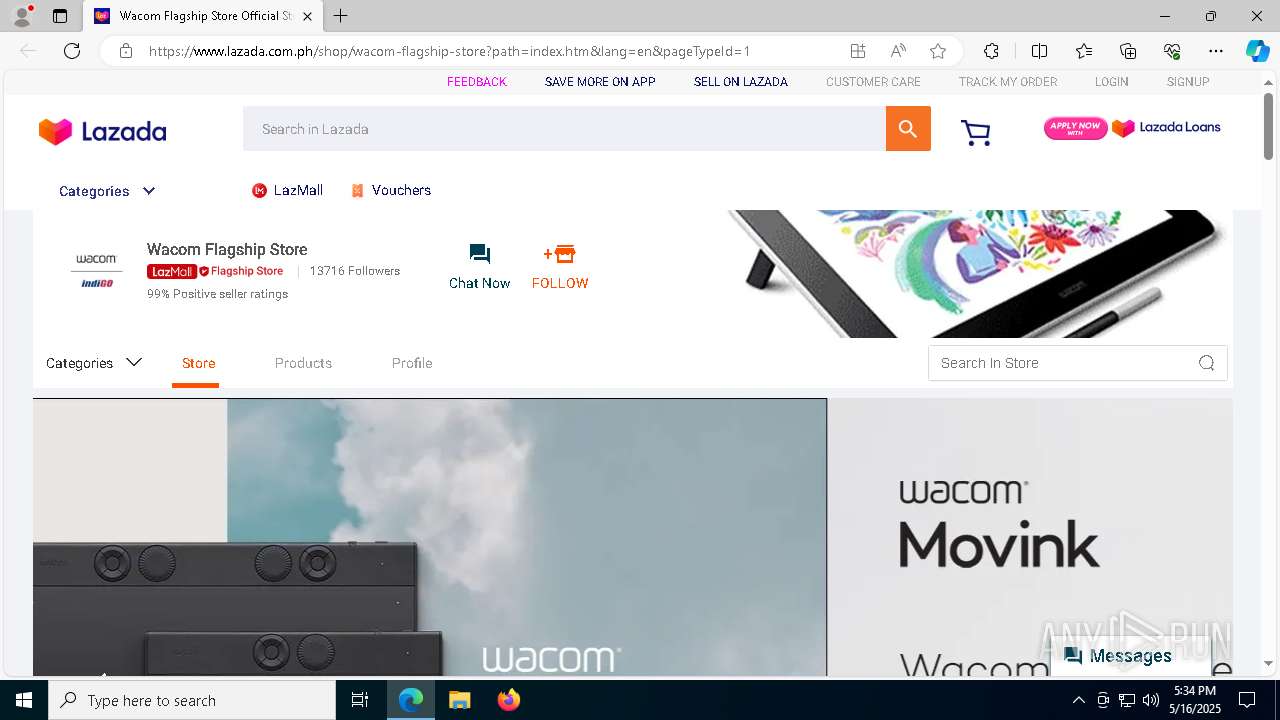1280x720 pixels.
Task: Launch Firefox from the taskbar
Action: click(x=509, y=700)
